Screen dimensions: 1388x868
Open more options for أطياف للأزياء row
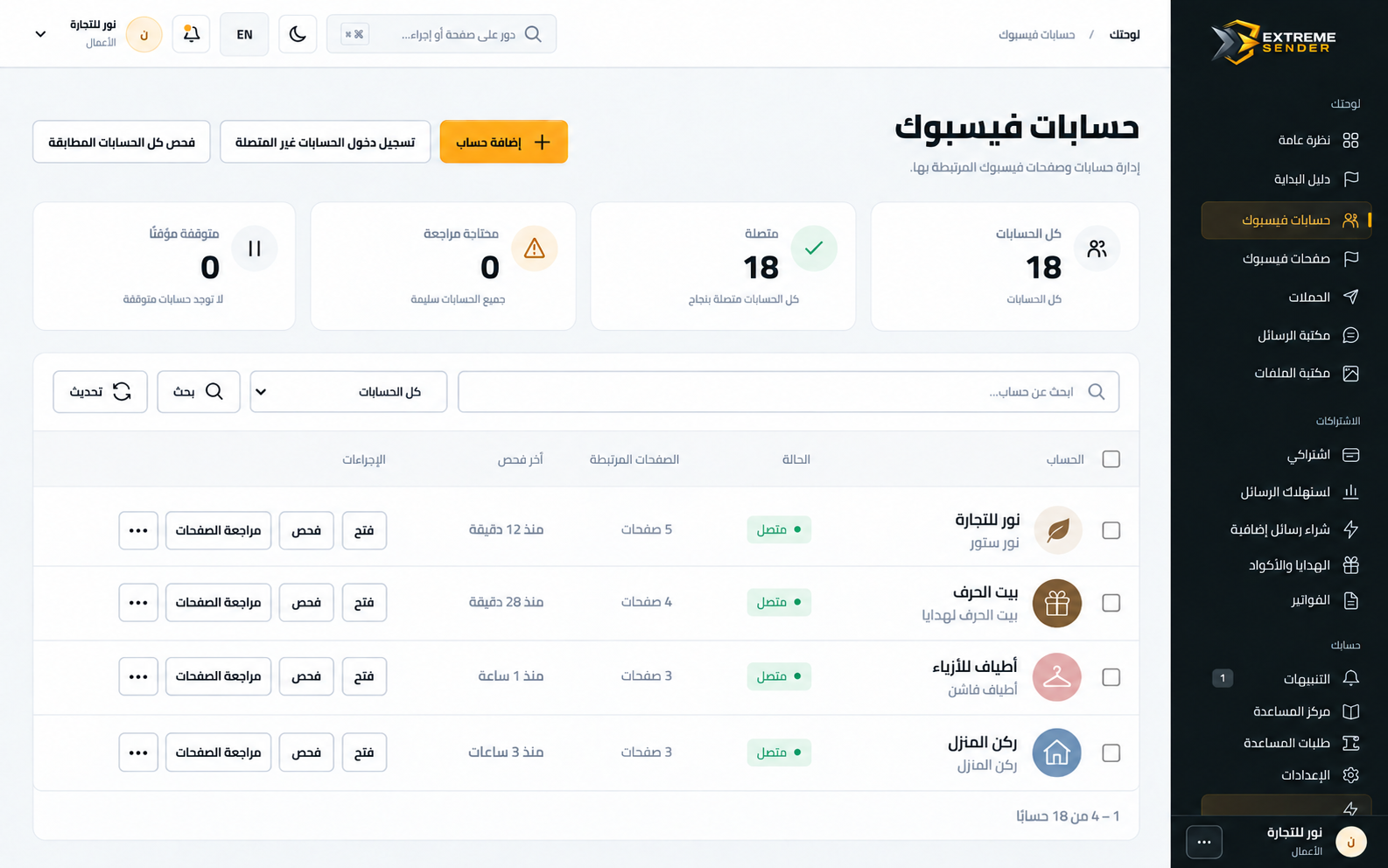[138, 676]
